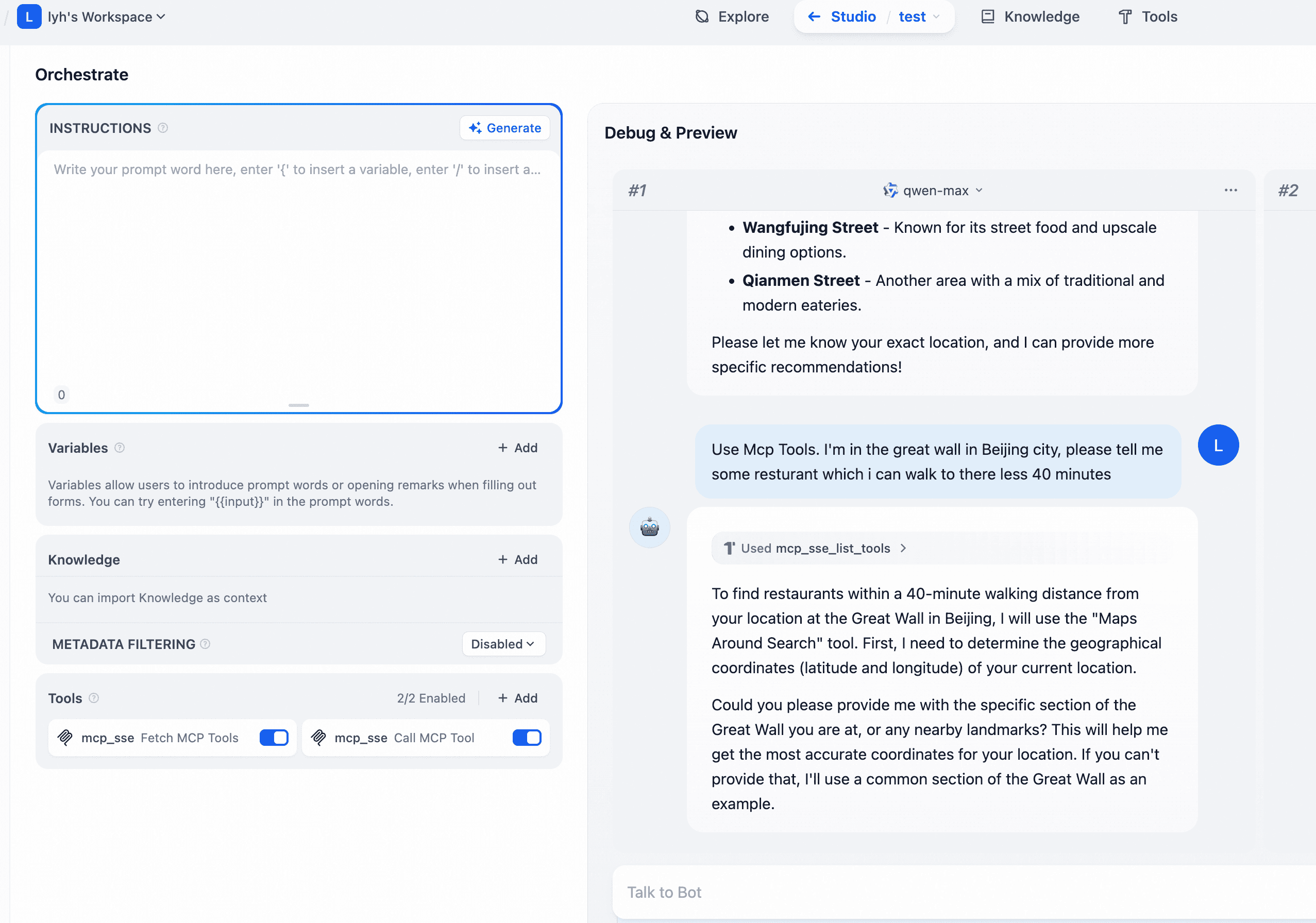Click the Knowledge book icon
Screen dimensions: 1316x923
point(988,16)
